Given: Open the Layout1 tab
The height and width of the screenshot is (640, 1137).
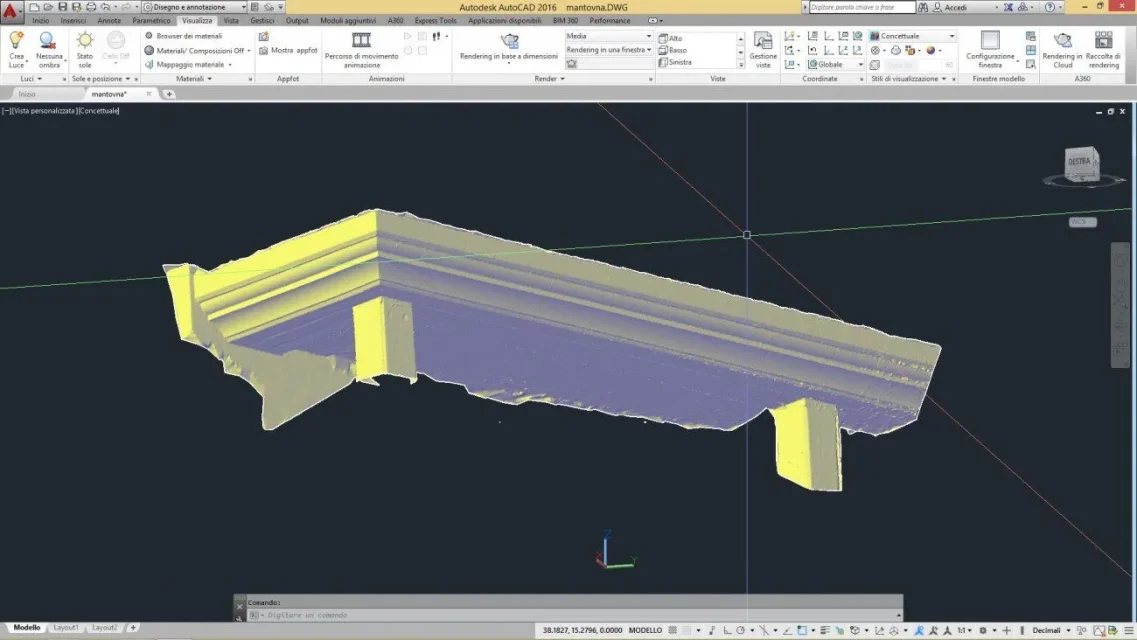Looking at the screenshot, I should tap(66, 628).
